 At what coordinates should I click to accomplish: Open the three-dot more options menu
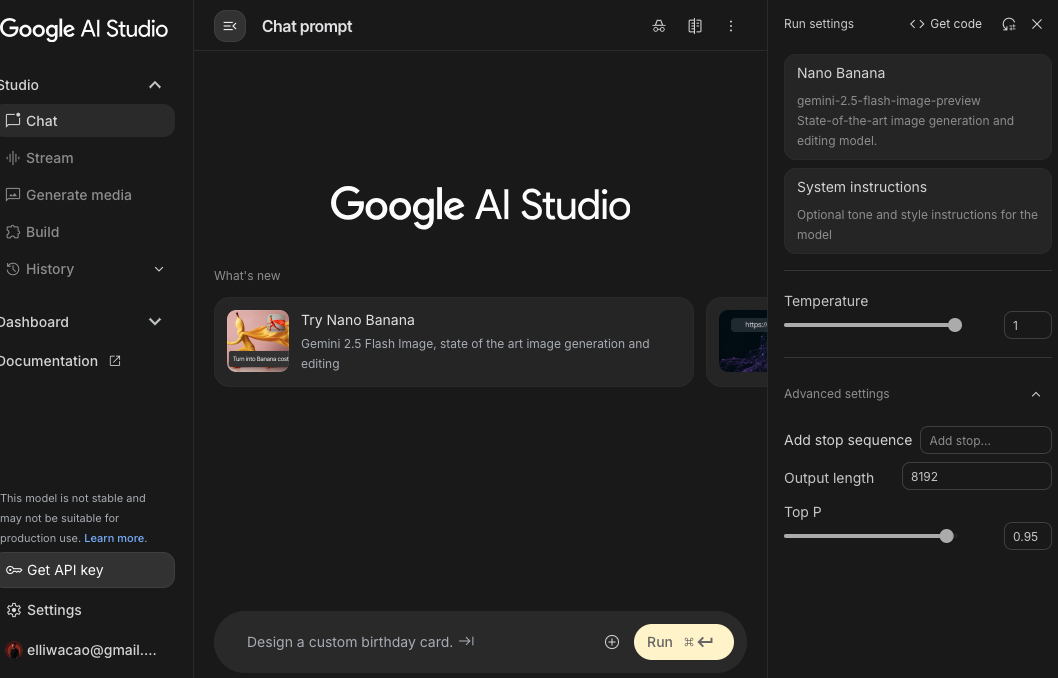731,26
